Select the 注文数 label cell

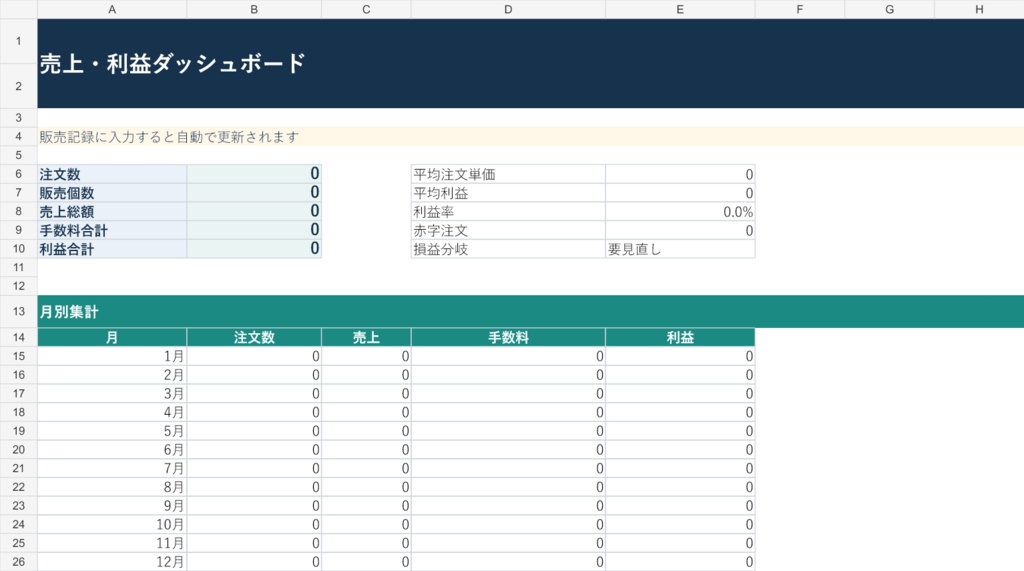coord(112,174)
